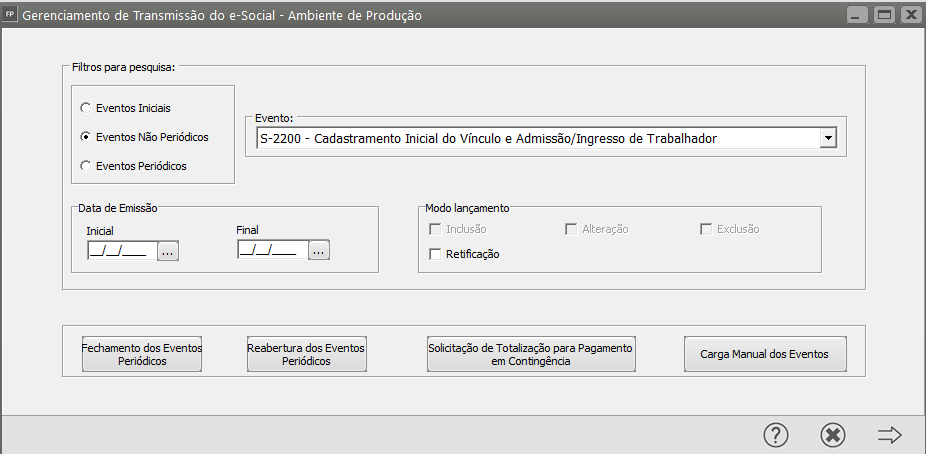Viewport: 926px width, 454px height.
Task: Click the help question mark icon
Action: (x=776, y=434)
